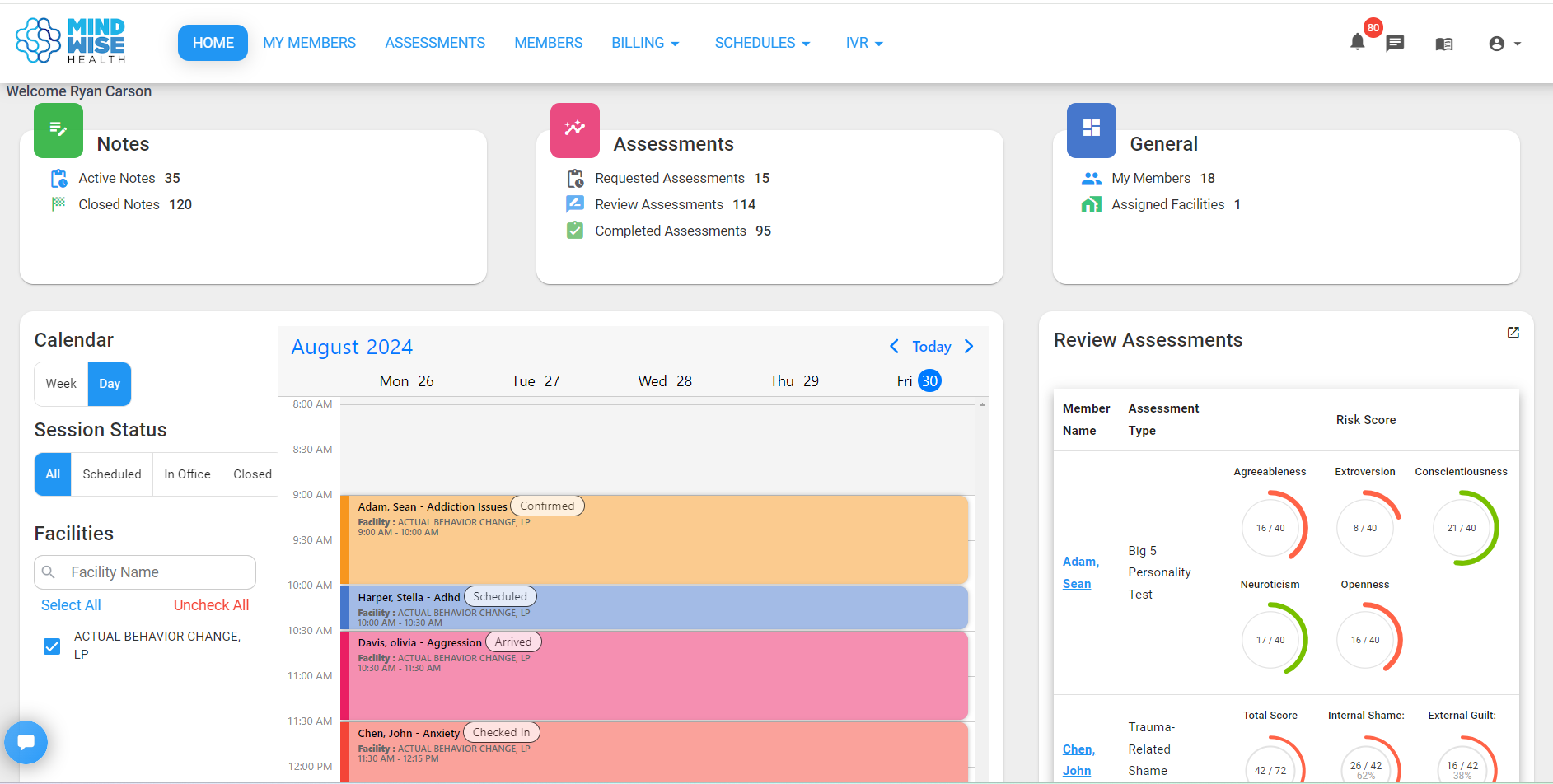Open the BILLING dropdown menu

point(645,43)
